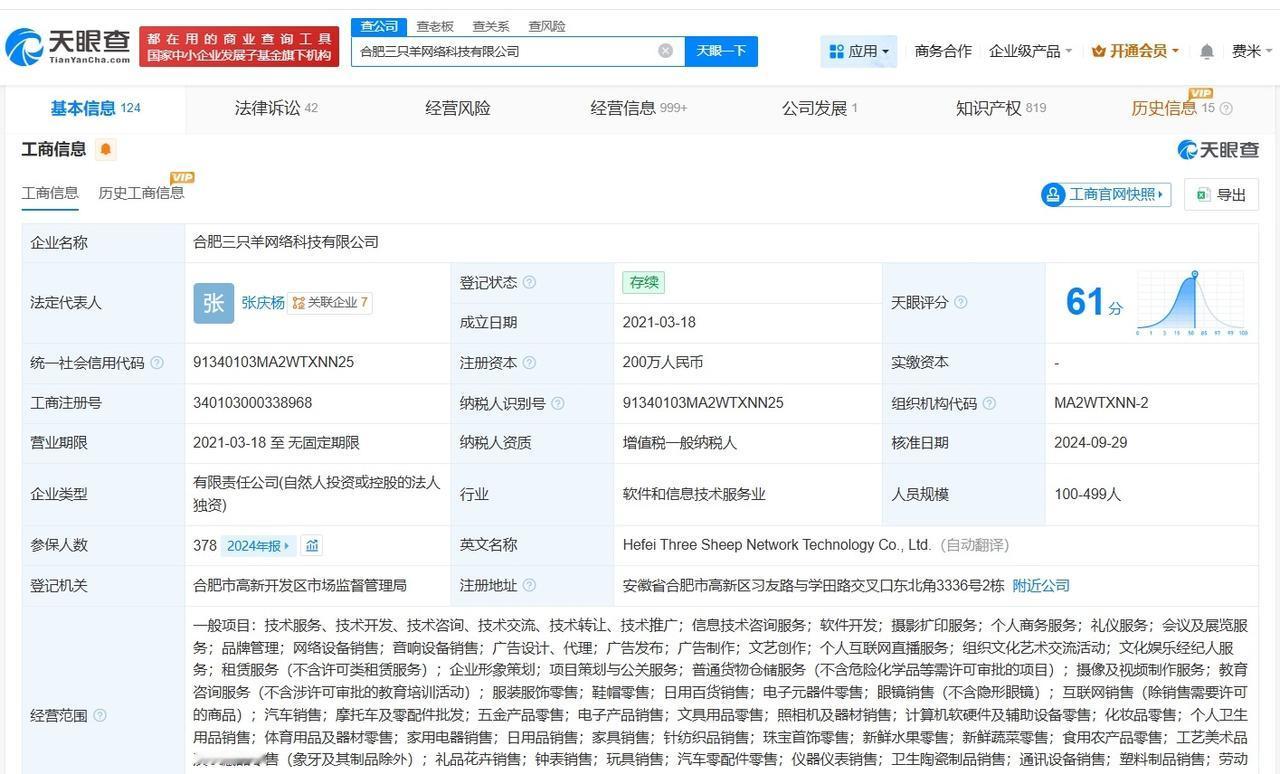This screenshot has width=1280, height=774.
Task: Click the help icon beside 纳税人识别号
Action: click(558, 403)
